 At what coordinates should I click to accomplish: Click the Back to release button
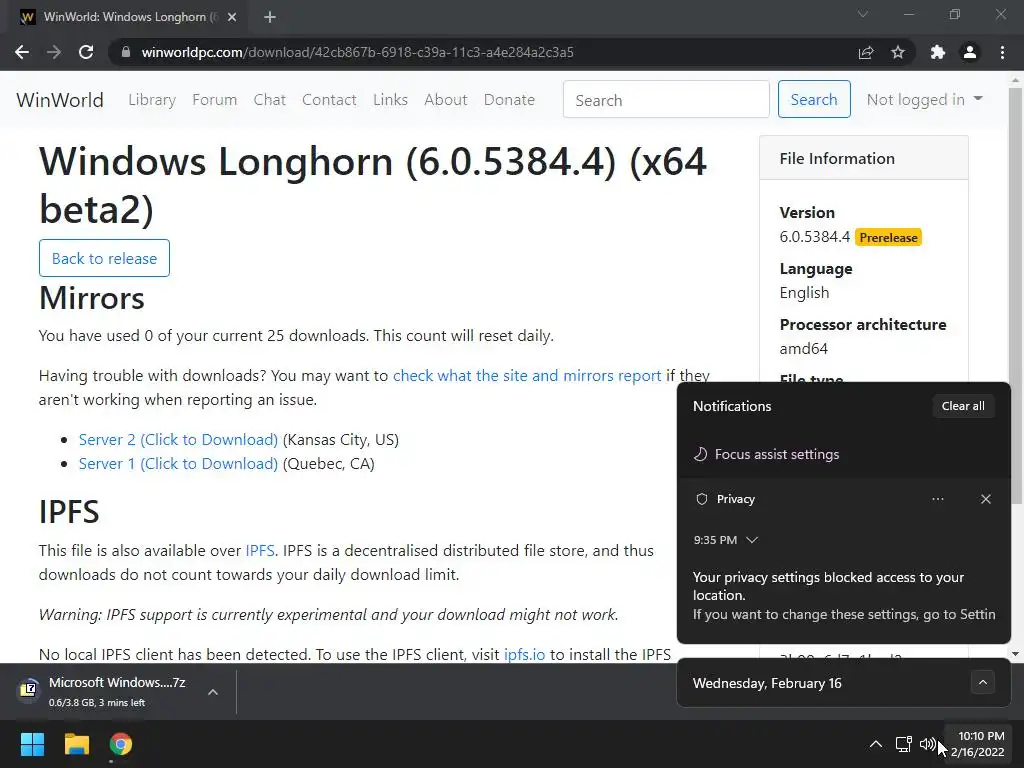(x=104, y=258)
